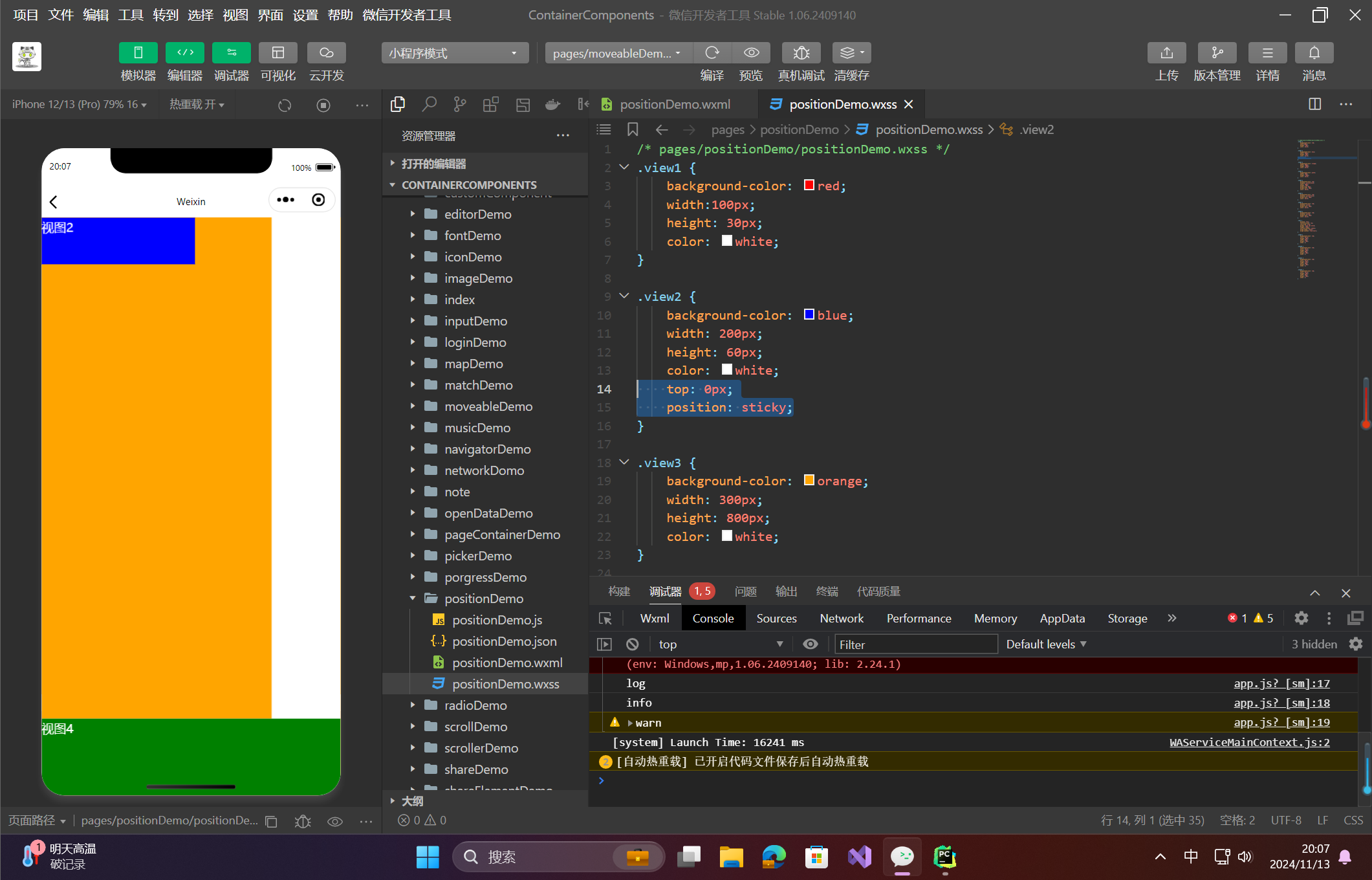
Task: Click the compile refresh icon
Action: pyautogui.click(x=712, y=53)
